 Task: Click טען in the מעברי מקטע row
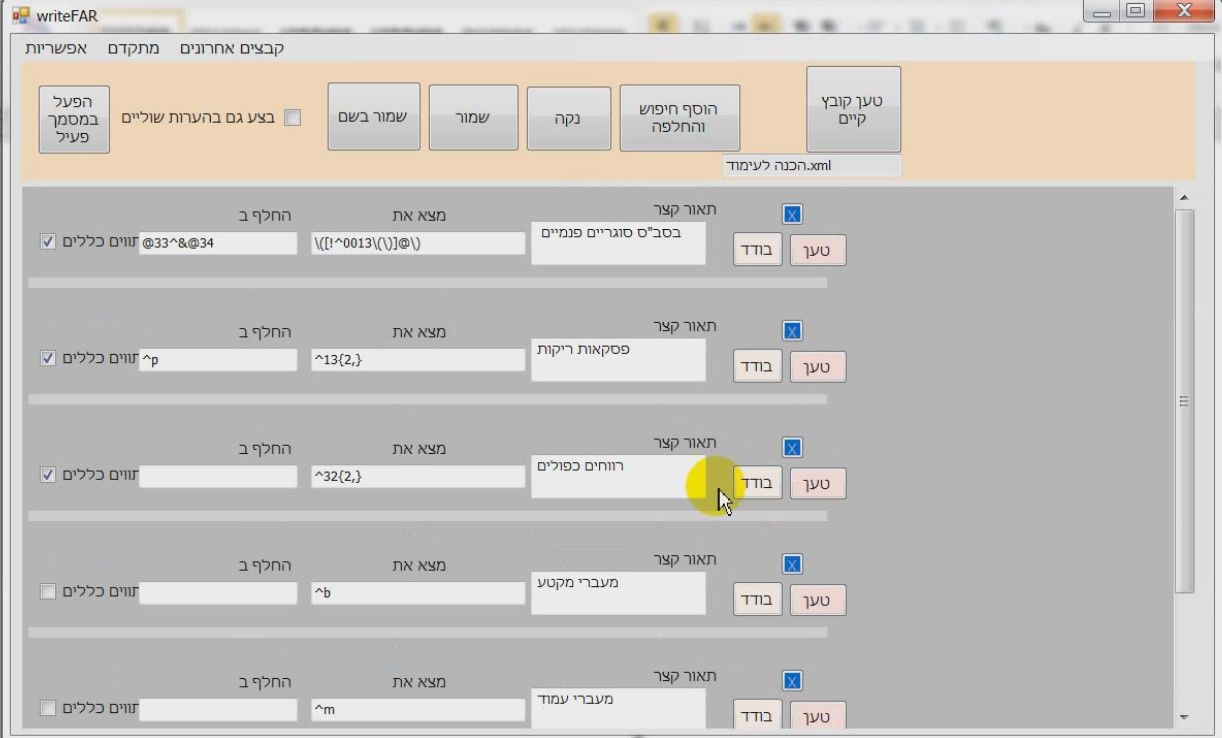tap(818, 601)
